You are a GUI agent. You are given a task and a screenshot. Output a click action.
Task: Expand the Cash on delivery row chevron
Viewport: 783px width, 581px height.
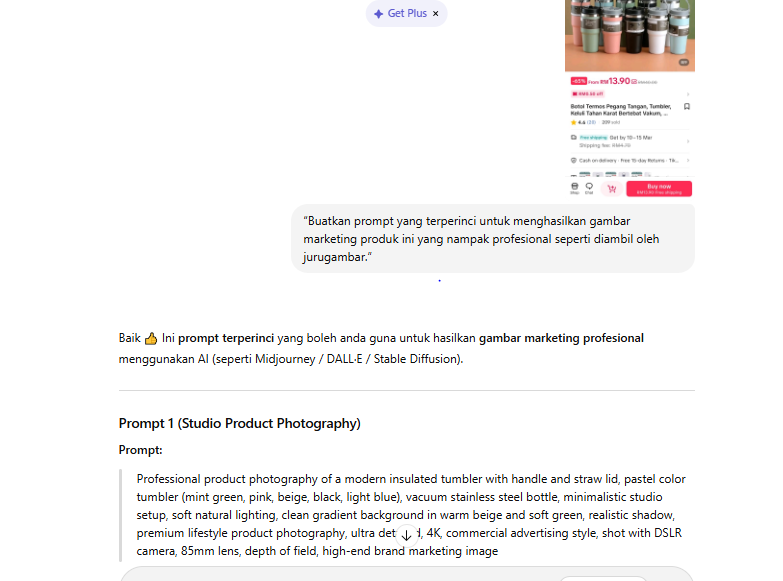pos(688,160)
